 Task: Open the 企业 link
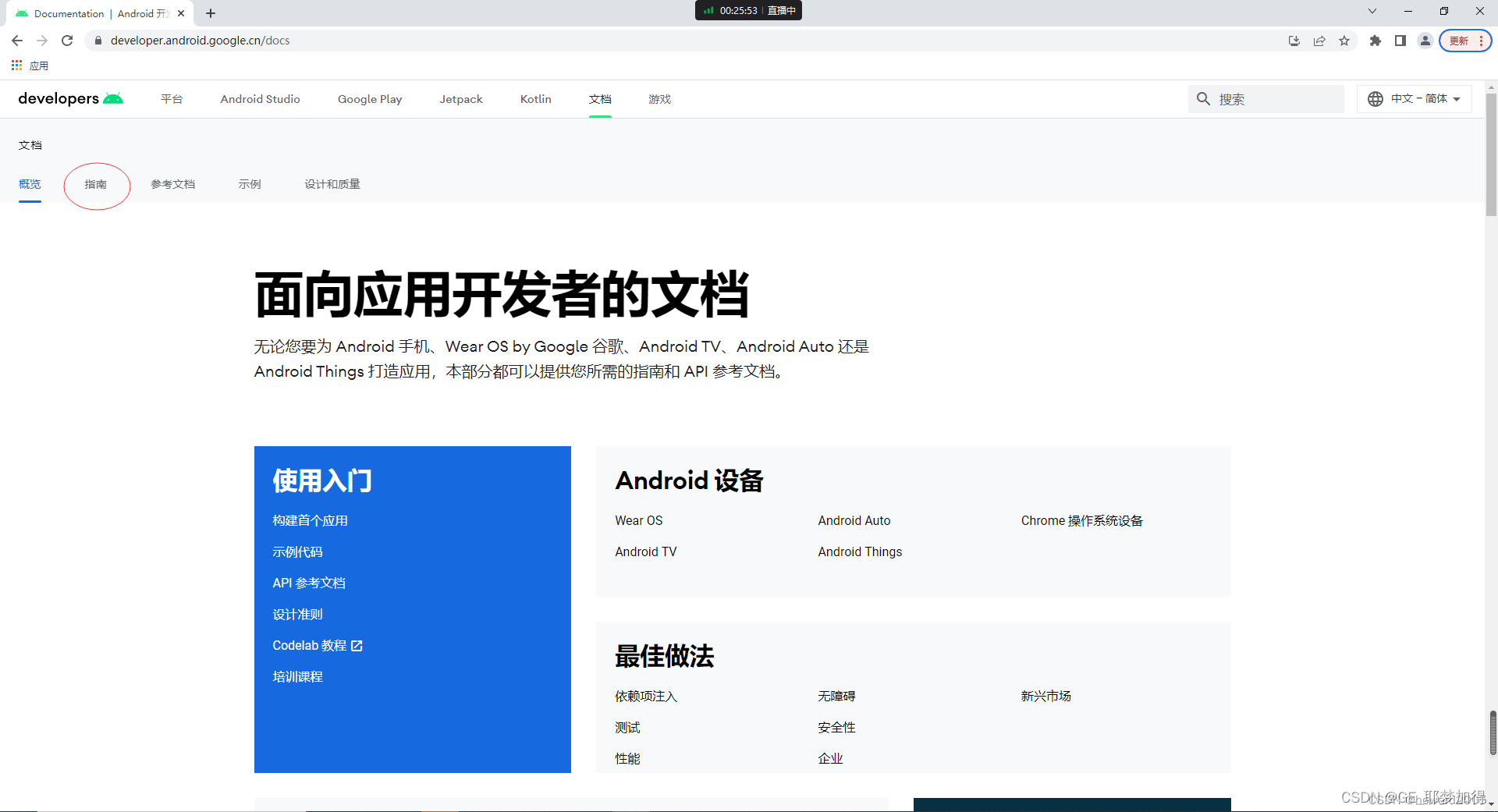point(830,758)
